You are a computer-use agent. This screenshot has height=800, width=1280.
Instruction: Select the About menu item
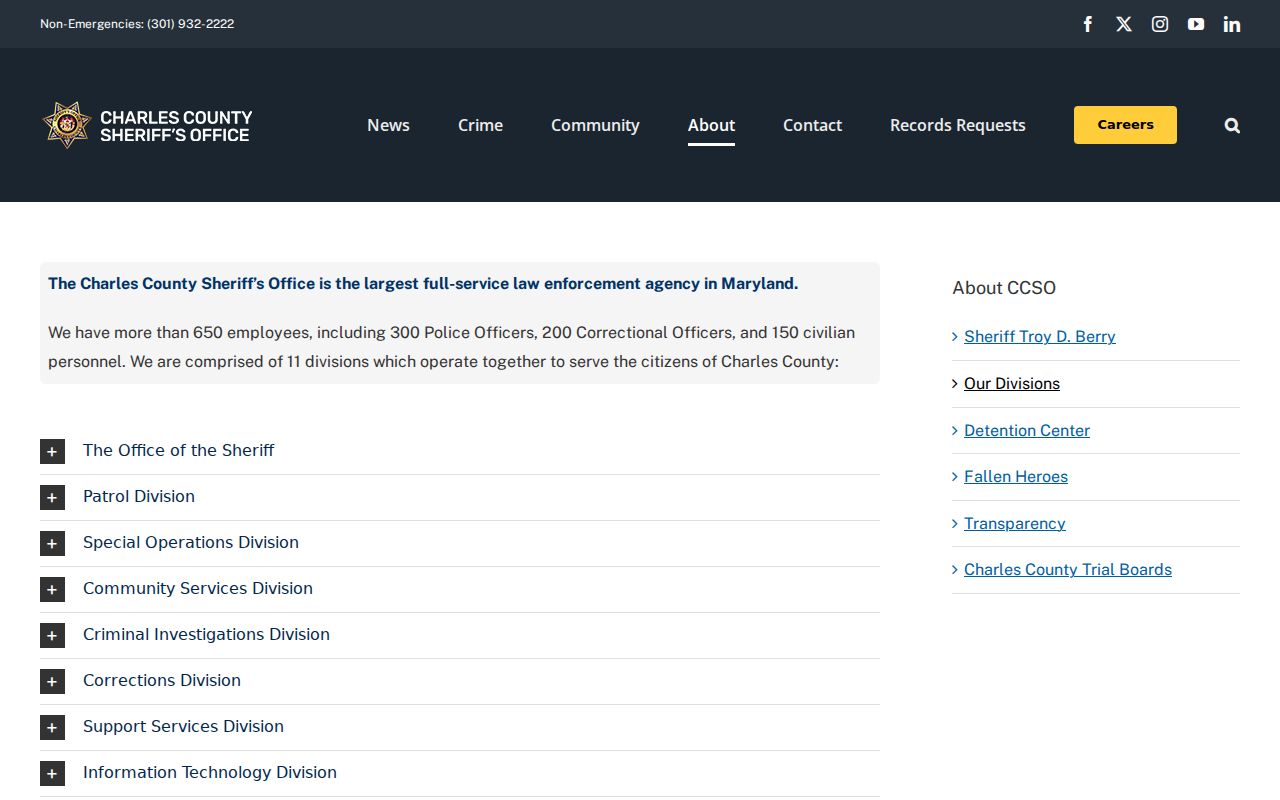[x=711, y=125]
